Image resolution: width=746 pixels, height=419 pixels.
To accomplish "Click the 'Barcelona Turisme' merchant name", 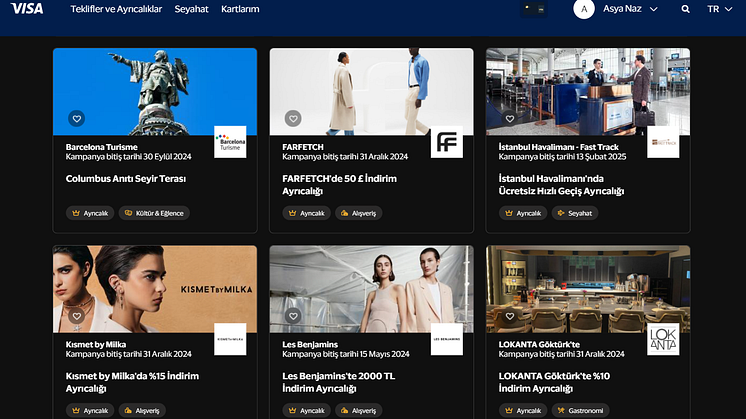I will 102,147.
